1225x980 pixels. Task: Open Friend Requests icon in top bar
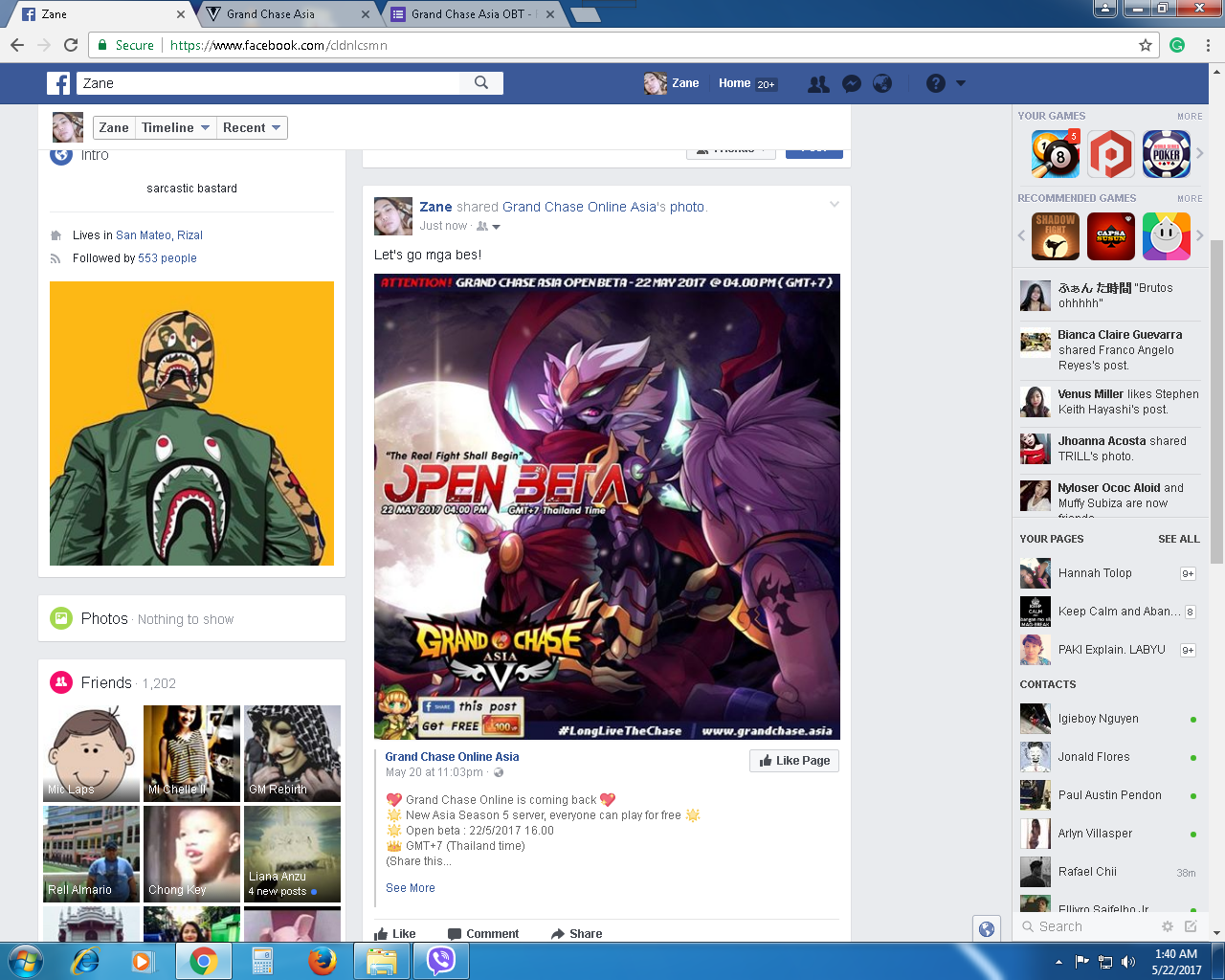point(818,84)
